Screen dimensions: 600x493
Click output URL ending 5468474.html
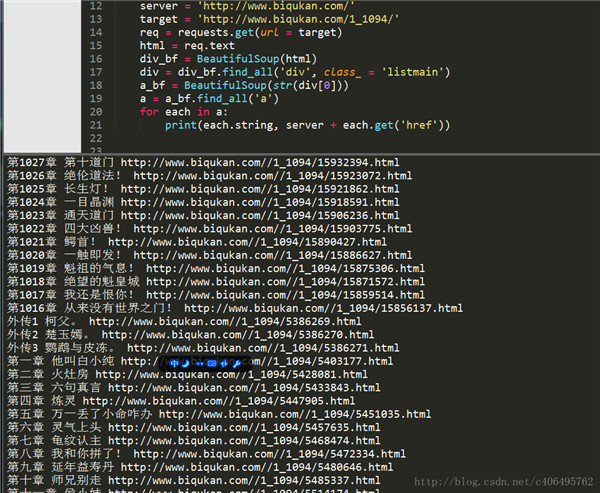[244, 441]
